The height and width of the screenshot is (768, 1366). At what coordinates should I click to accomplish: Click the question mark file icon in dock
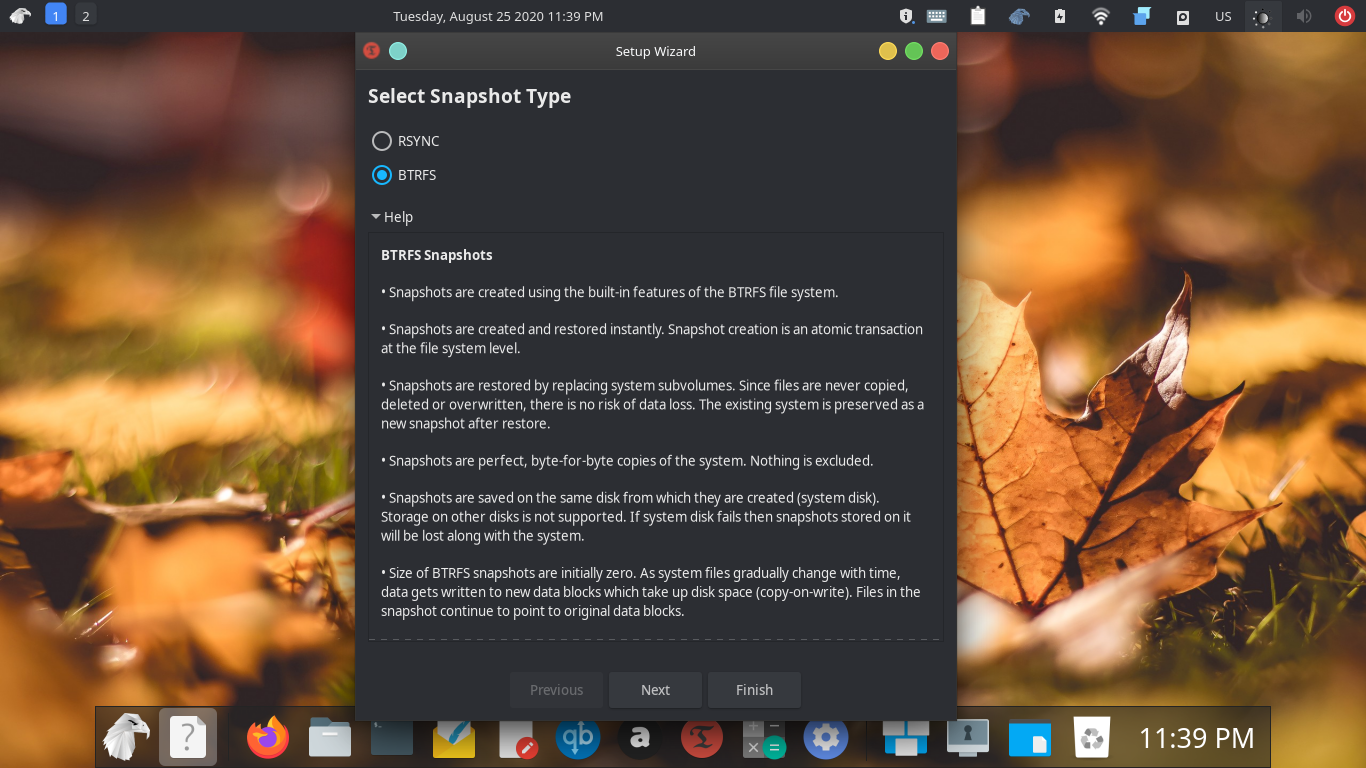click(188, 738)
